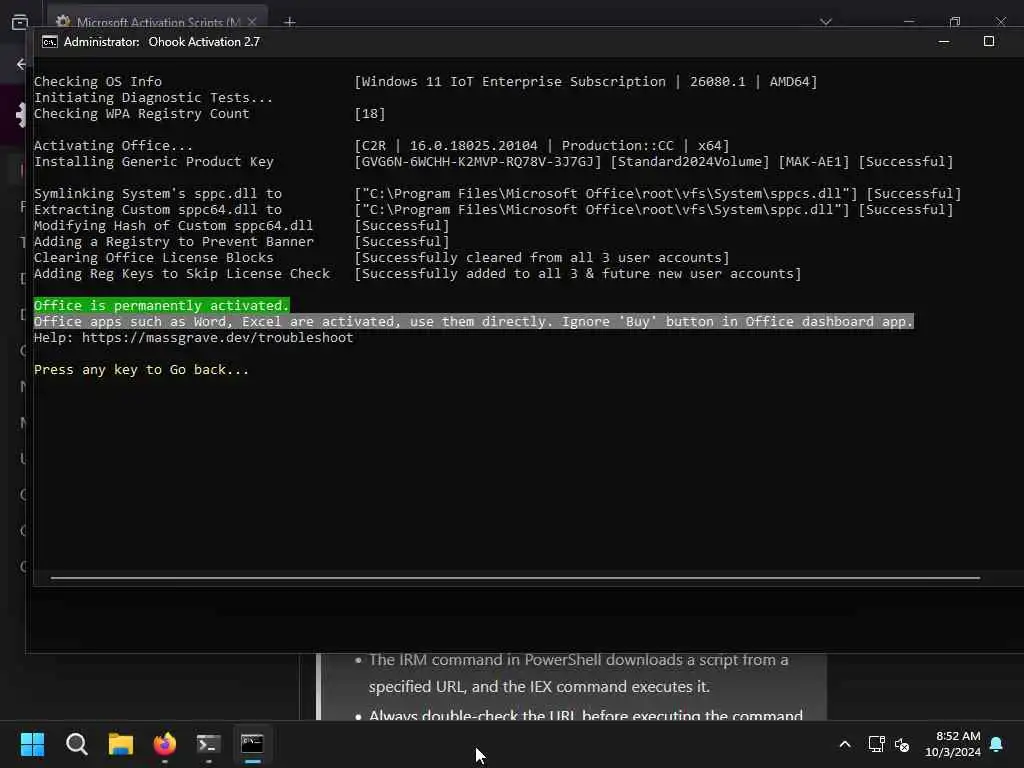This screenshot has height=768, width=1024.
Task: Click the massgrave.dev/troubleshoot help URL
Action: [x=217, y=338]
